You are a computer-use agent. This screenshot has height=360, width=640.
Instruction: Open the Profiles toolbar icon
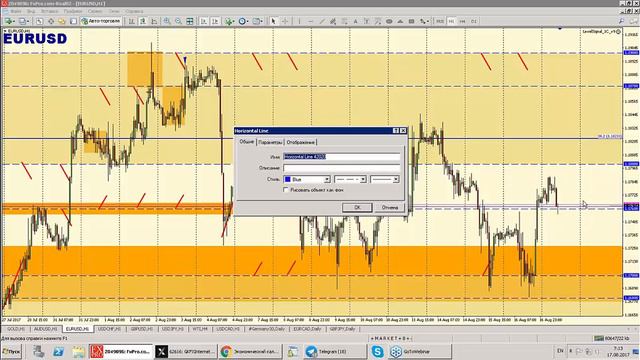(x=24, y=21)
